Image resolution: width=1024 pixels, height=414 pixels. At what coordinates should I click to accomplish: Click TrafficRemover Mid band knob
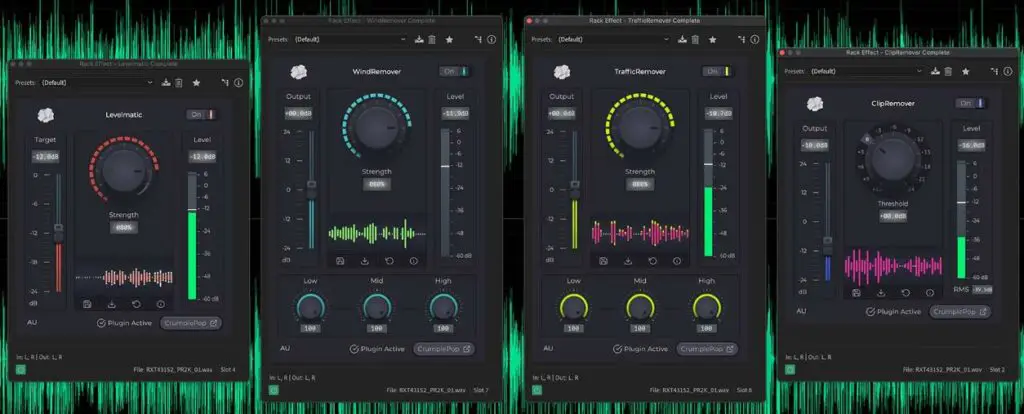click(x=640, y=308)
